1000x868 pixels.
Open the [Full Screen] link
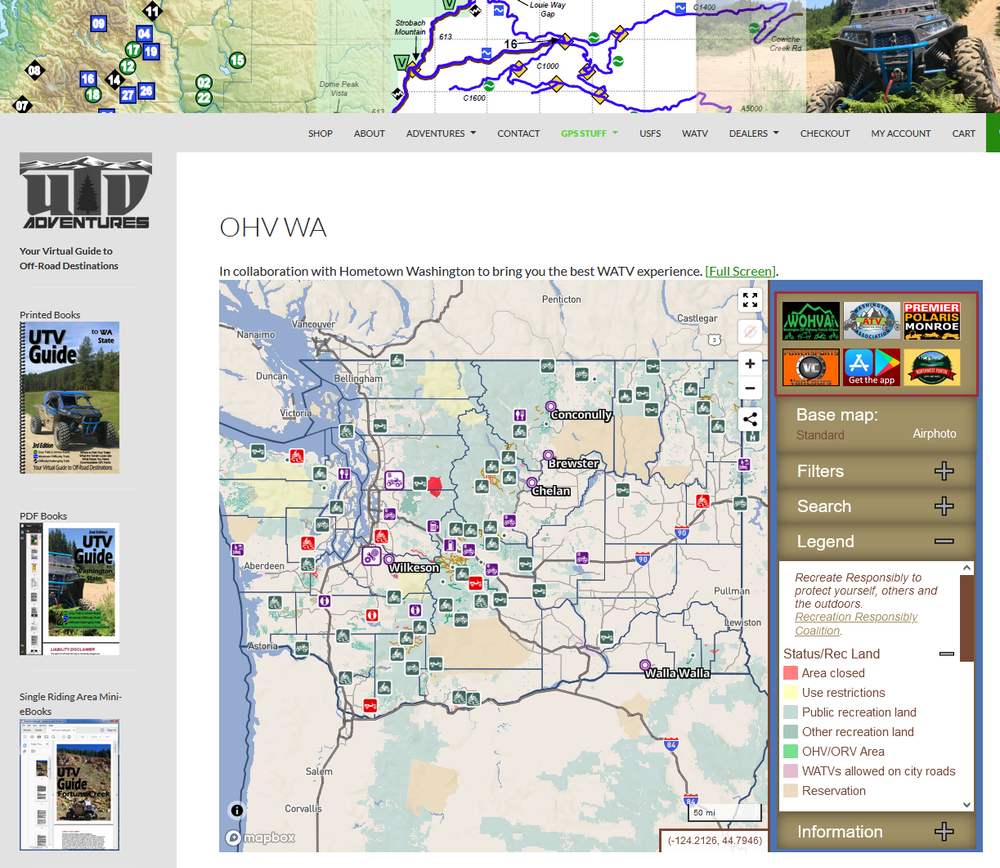(740, 271)
